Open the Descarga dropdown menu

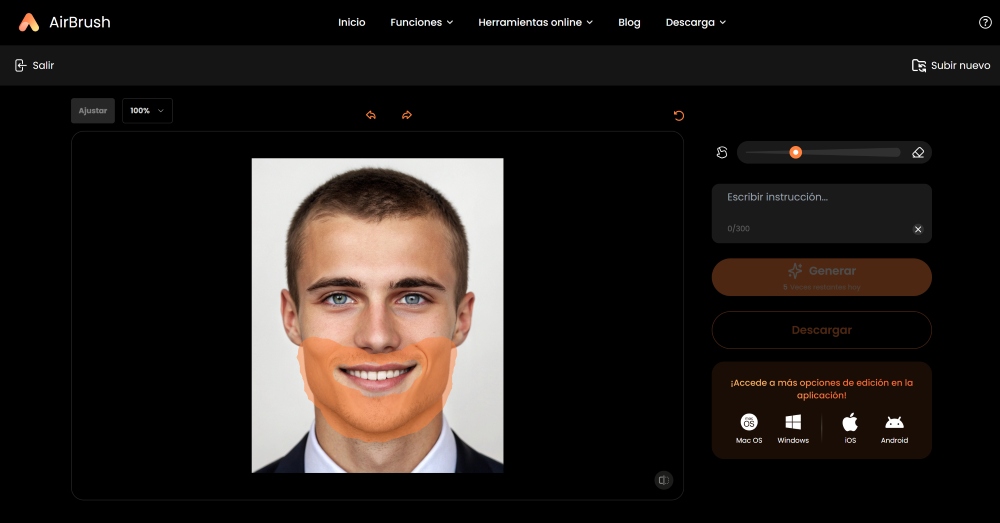pyautogui.click(x=696, y=22)
